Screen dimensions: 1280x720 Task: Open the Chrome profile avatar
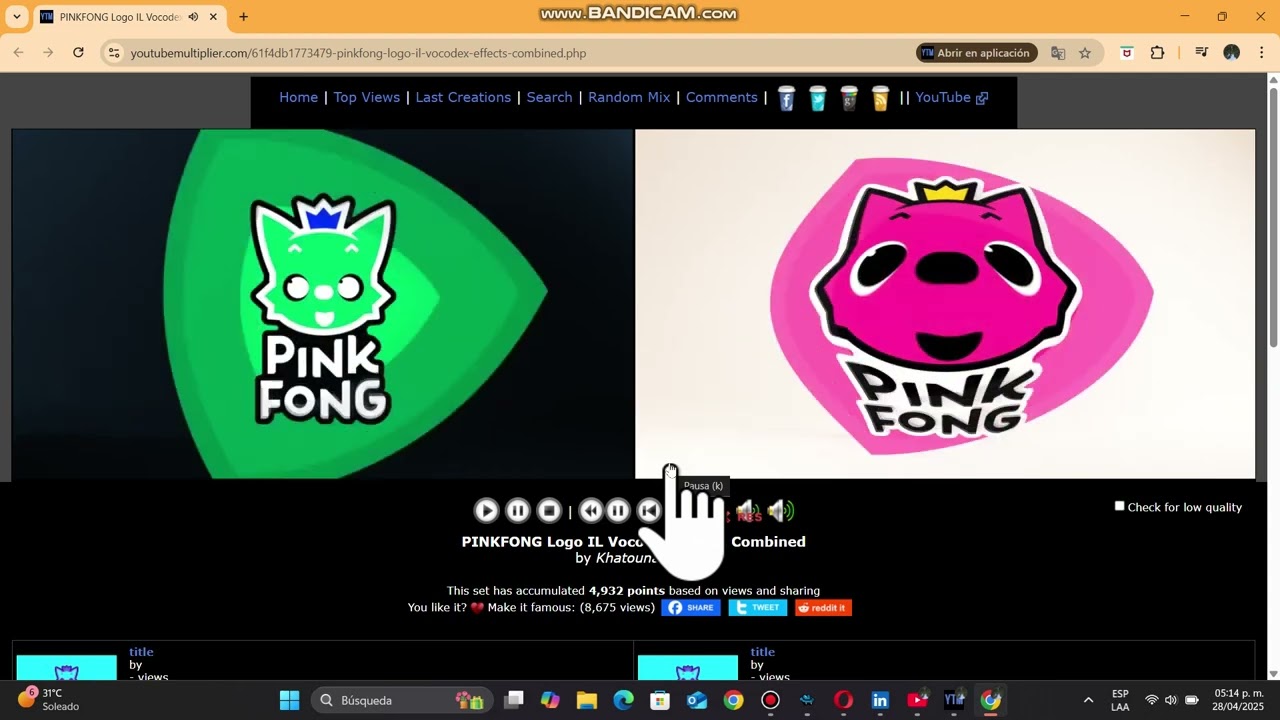click(x=1232, y=53)
